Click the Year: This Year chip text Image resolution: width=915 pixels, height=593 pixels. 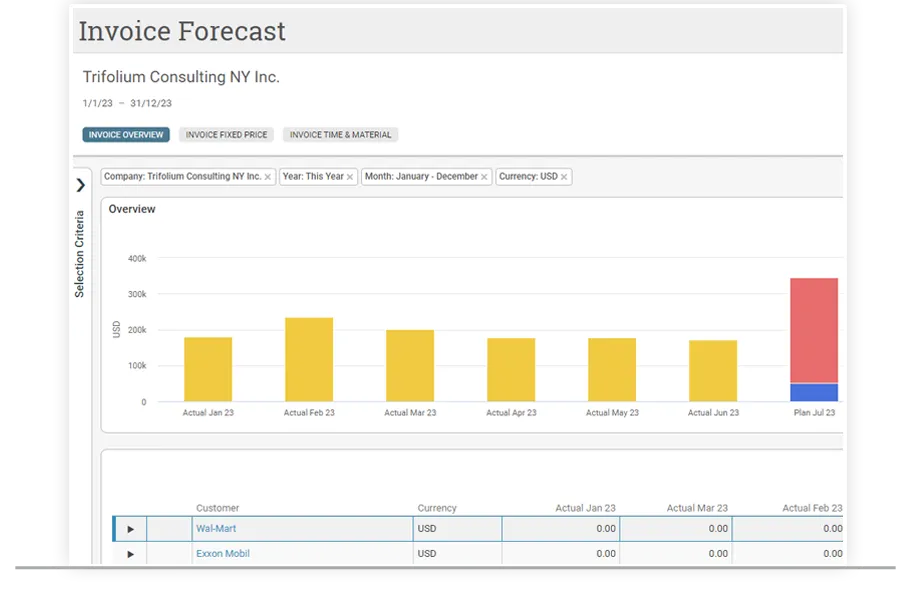[x=313, y=176]
